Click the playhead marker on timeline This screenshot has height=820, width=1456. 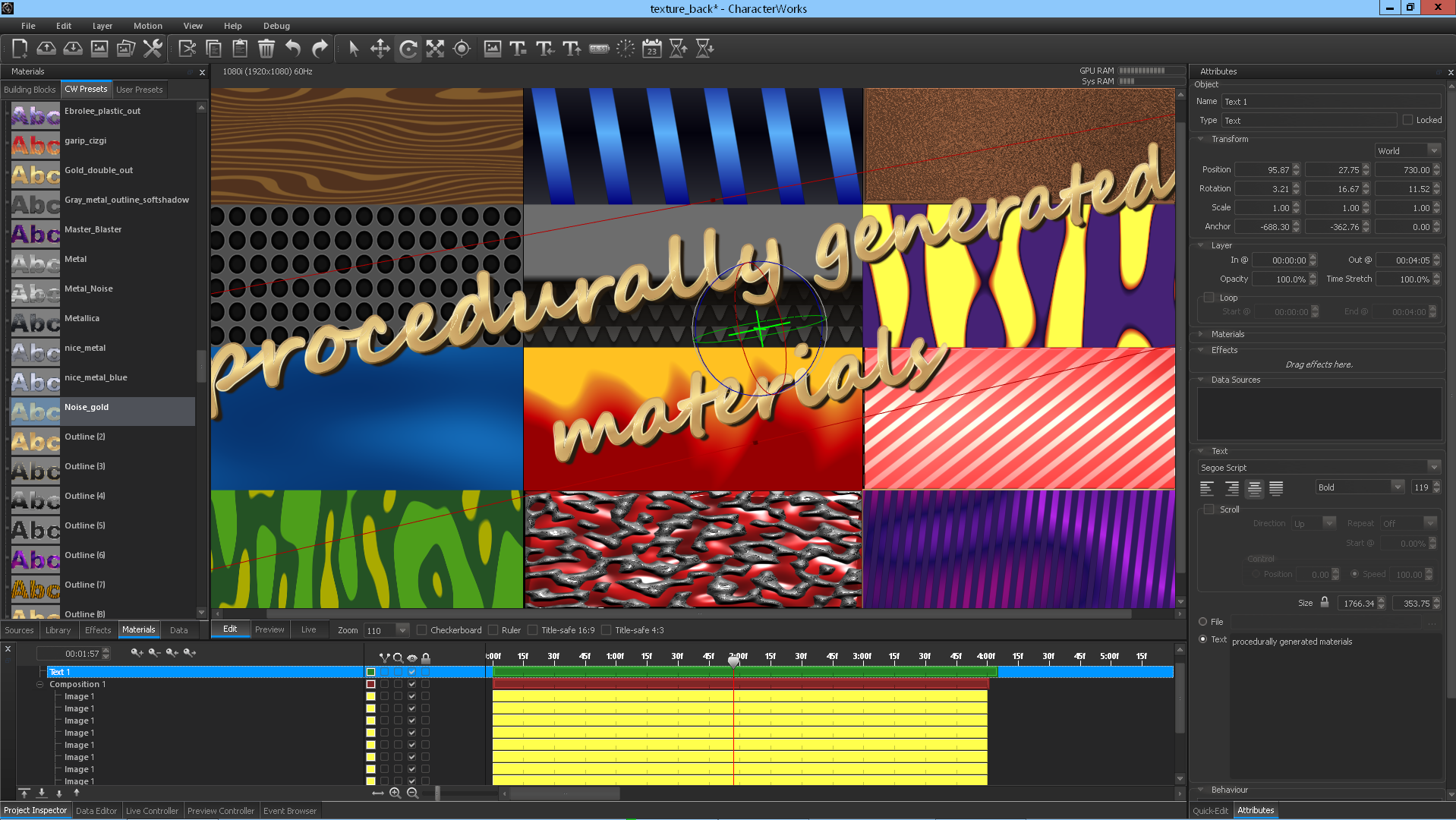pyautogui.click(x=733, y=661)
